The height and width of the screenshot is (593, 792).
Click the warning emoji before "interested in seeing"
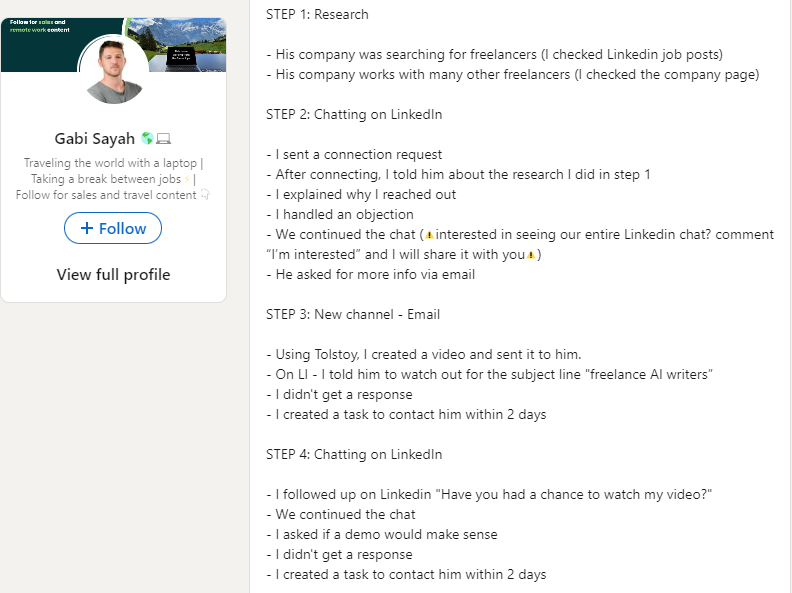[x=429, y=235]
